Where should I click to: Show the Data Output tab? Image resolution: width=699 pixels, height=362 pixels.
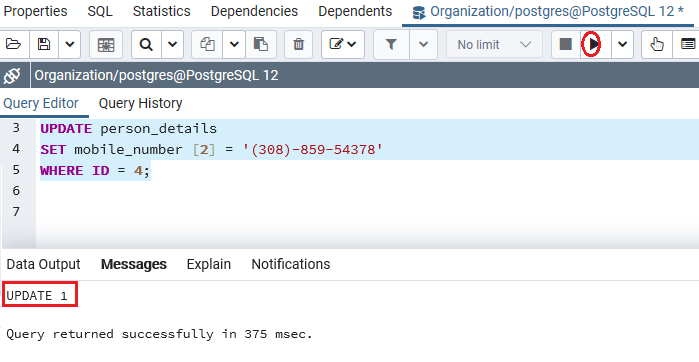click(x=43, y=264)
